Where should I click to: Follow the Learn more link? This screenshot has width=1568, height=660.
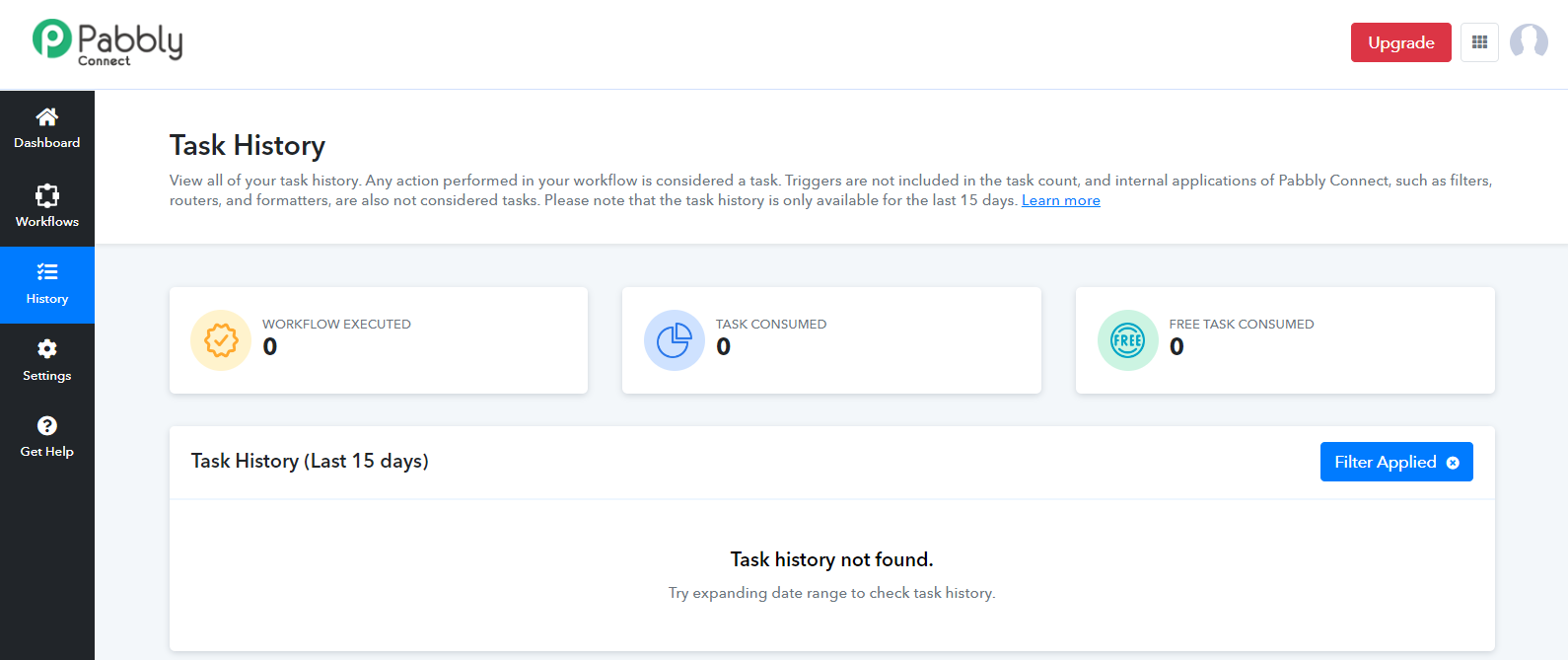[x=1061, y=200]
